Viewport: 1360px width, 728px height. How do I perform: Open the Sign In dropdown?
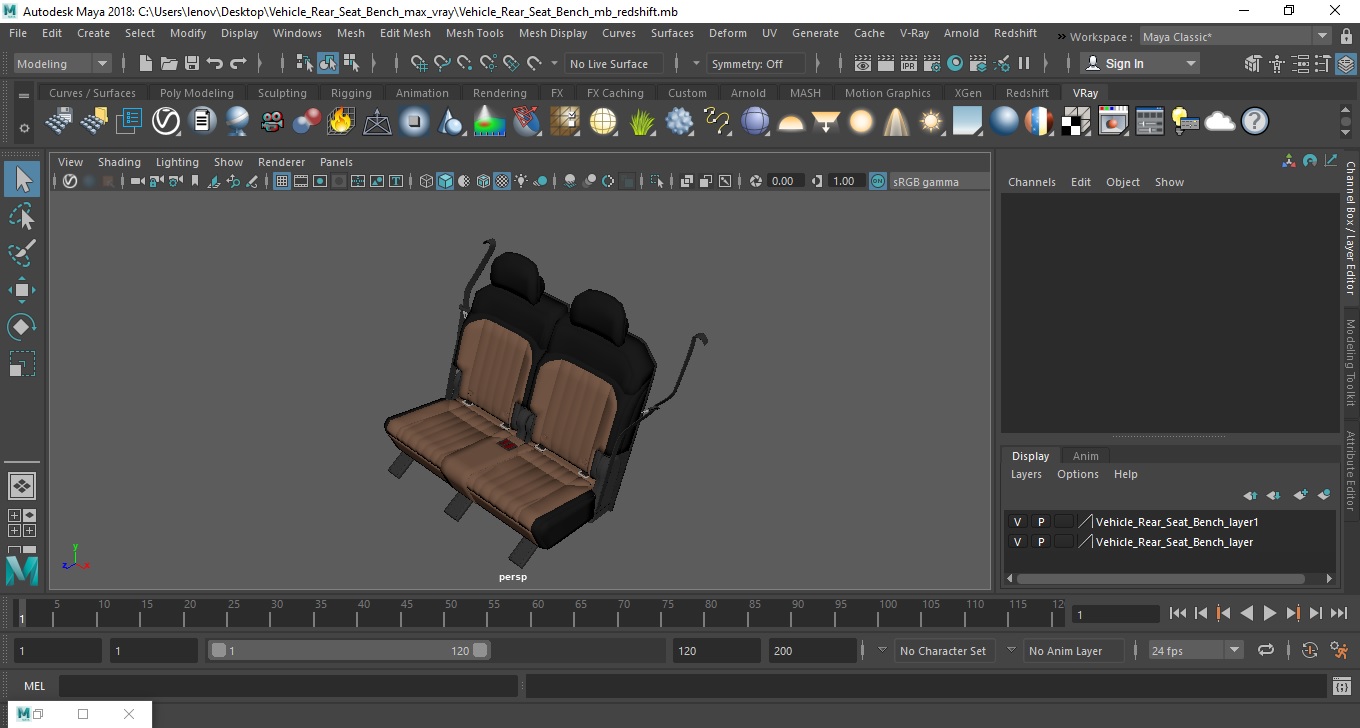tap(1142, 63)
